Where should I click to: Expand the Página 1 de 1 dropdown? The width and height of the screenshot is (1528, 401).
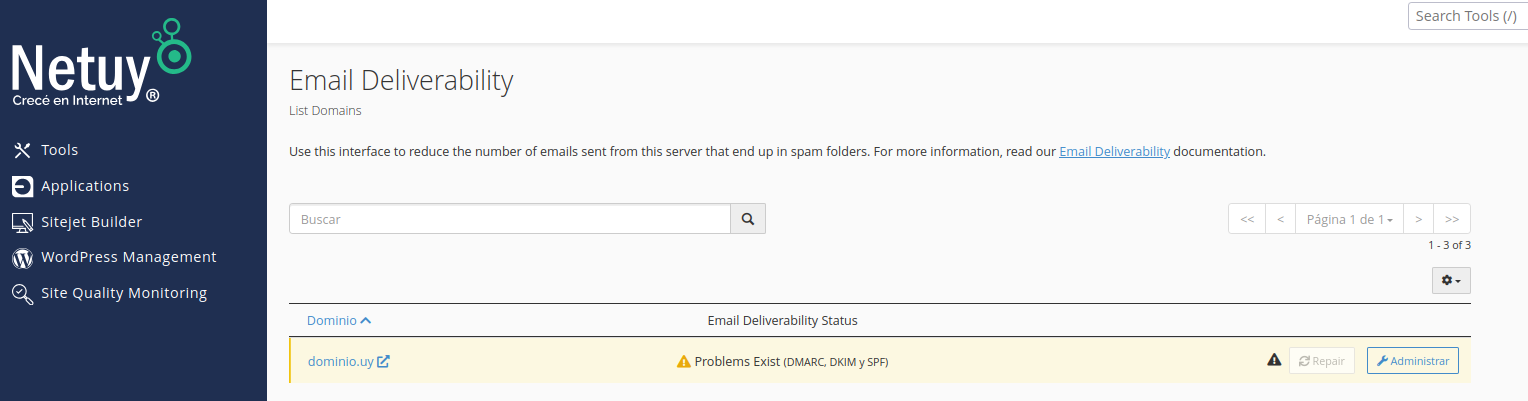[1349, 219]
